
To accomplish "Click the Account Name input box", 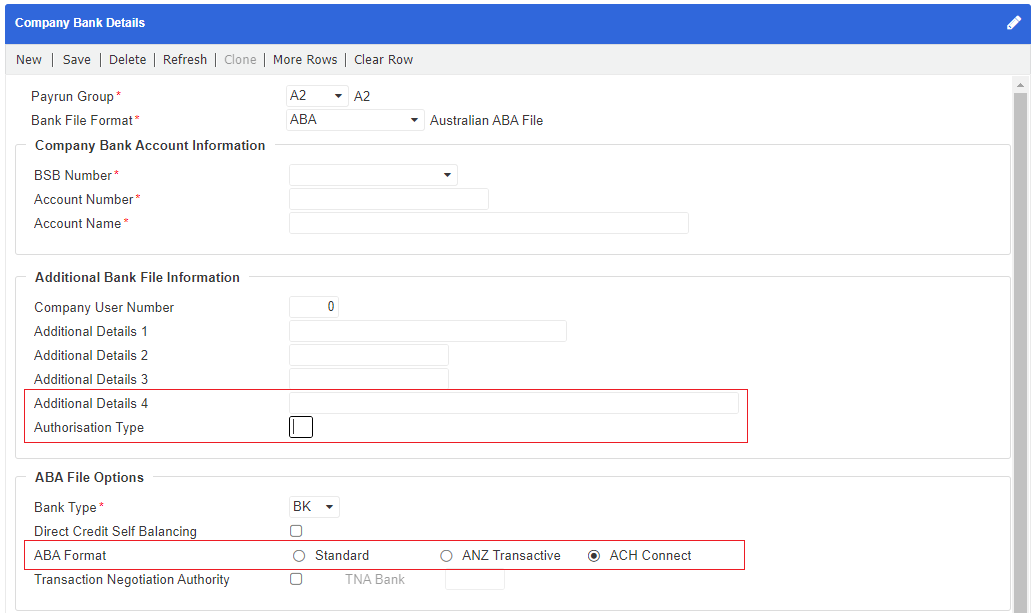I will (x=488, y=222).
